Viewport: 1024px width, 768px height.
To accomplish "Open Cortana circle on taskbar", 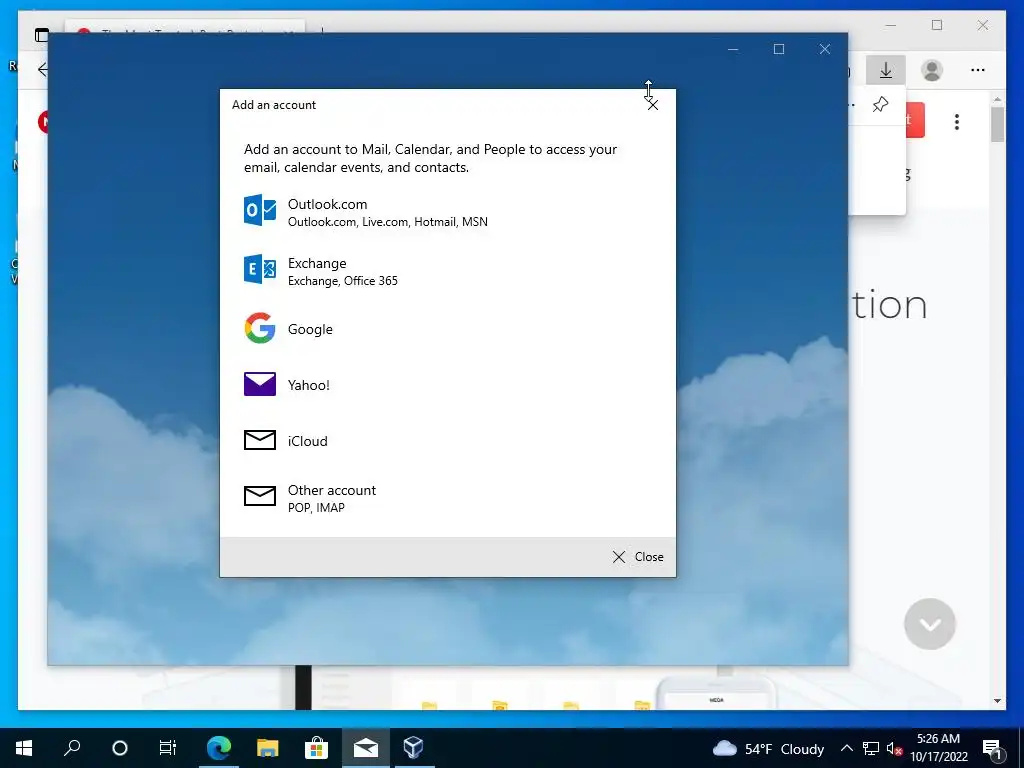I will [120, 748].
